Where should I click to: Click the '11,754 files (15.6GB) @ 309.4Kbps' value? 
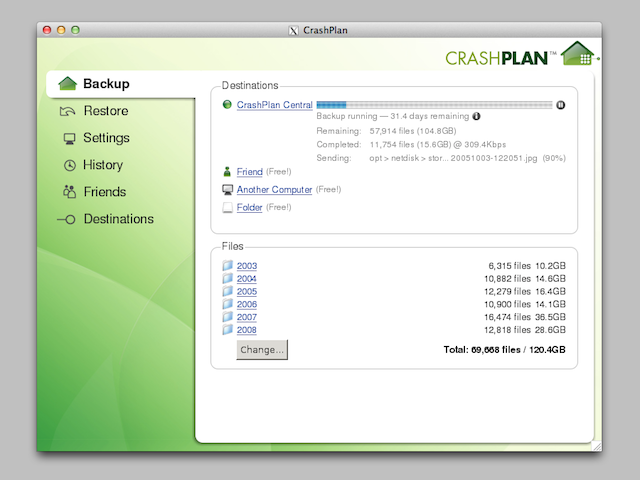(x=438, y=144)
